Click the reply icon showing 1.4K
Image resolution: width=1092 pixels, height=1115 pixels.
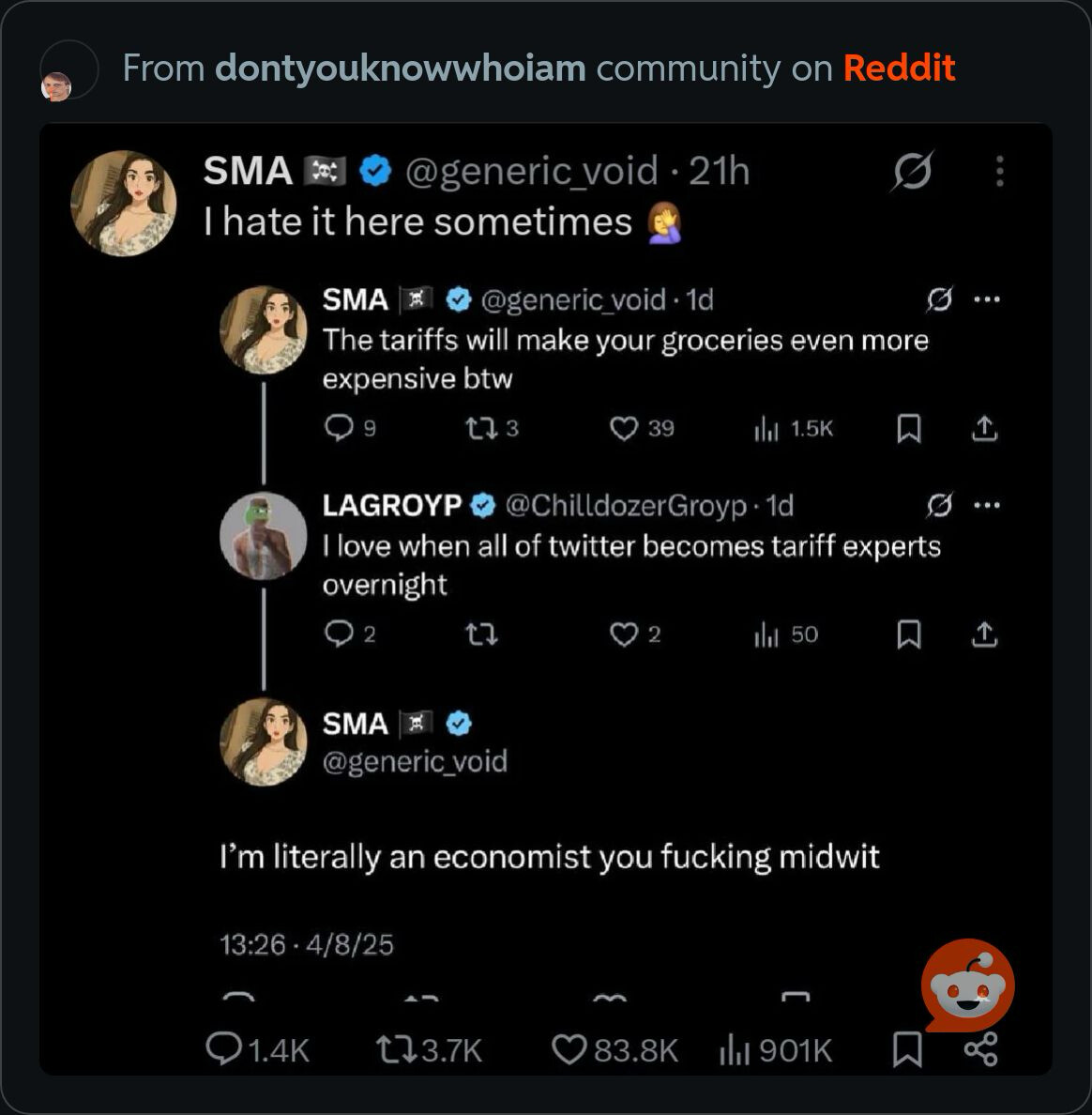point(224,1048)
